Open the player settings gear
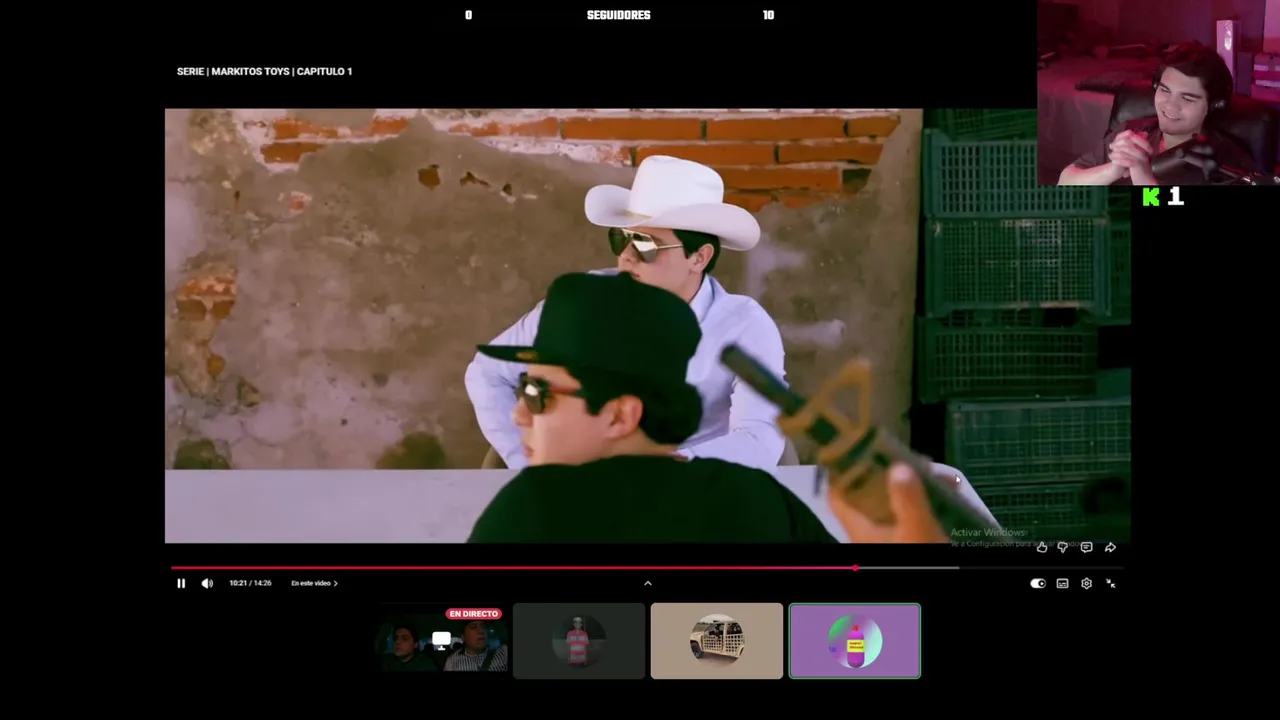 [1086, 583]
